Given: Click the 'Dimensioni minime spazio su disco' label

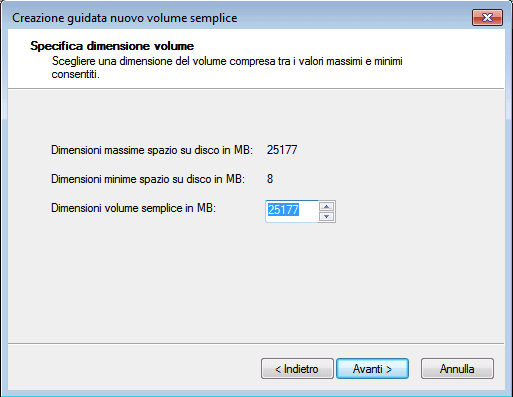Looking at the screenshot, I should click(148, 179).
